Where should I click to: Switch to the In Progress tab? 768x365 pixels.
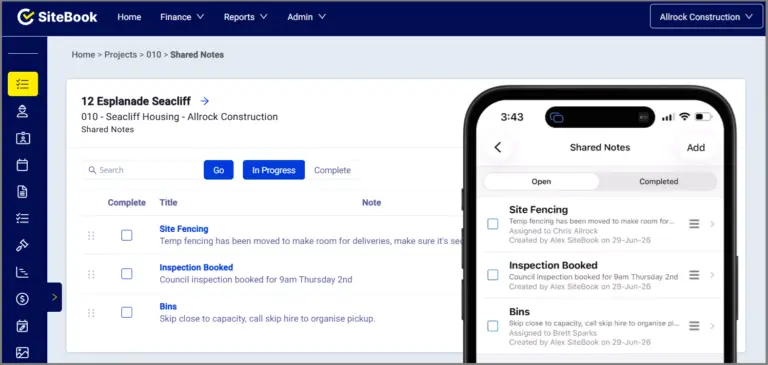[x=274, y=170]
